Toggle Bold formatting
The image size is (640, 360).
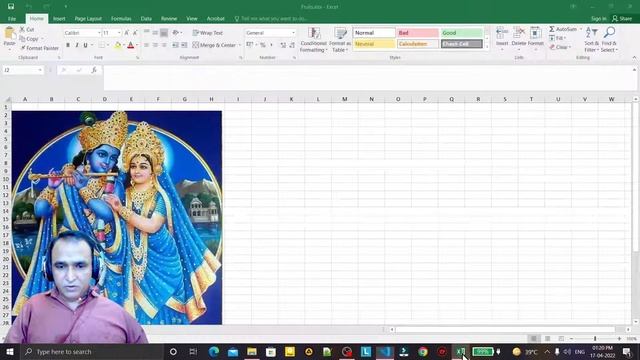(x=68, y=45)
